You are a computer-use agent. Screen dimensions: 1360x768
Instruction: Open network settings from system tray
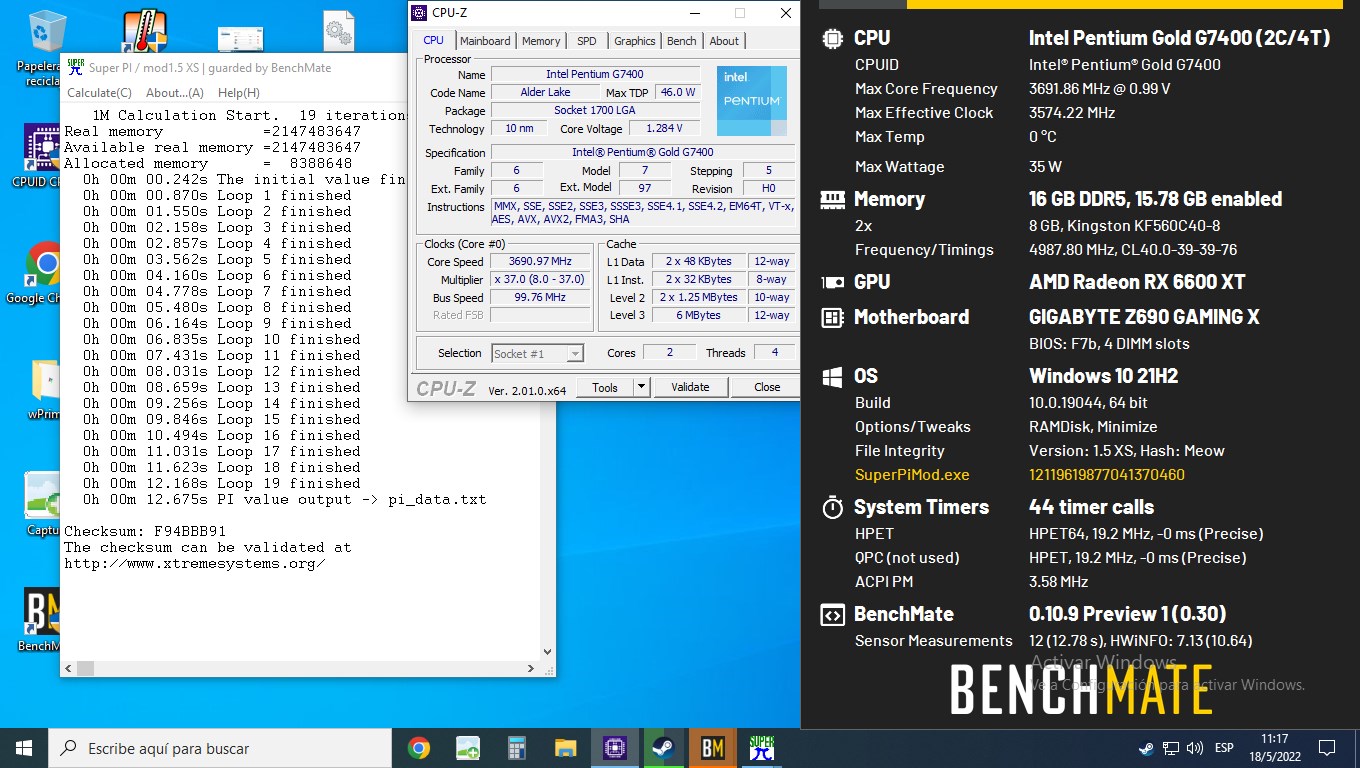click(x=1170, y=748)
